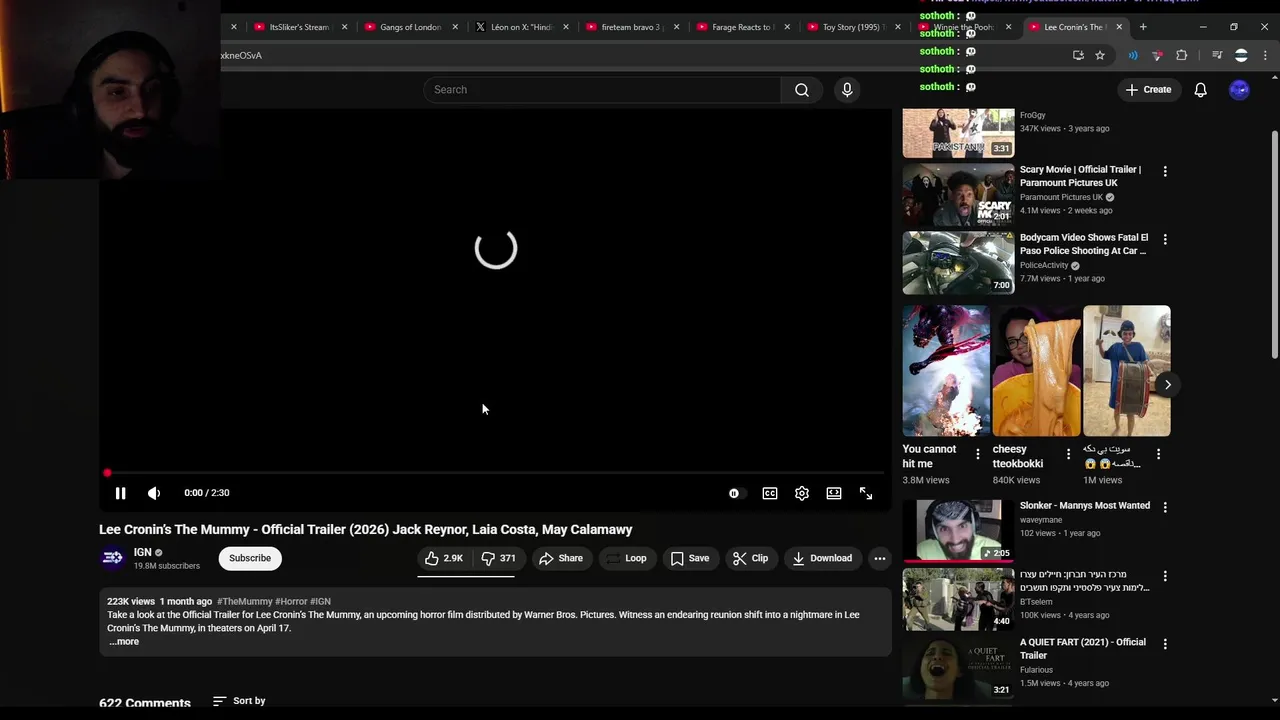Click the magnifier search button
1280x720 pixels.
[x=802, y=90]
